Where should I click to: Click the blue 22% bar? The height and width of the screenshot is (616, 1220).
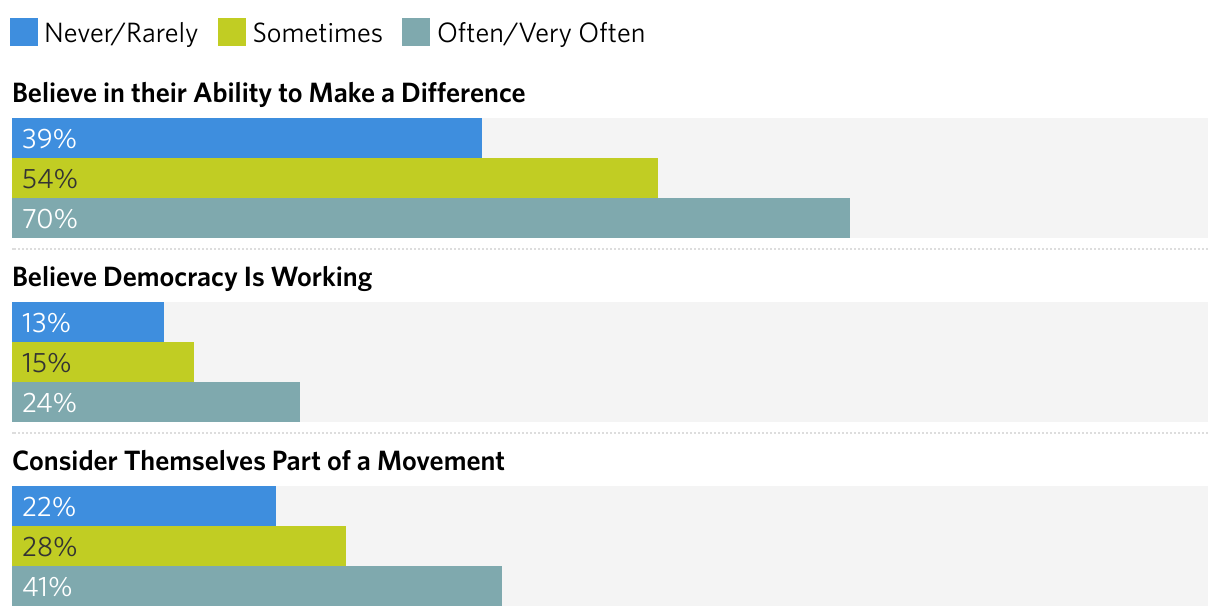144,506
